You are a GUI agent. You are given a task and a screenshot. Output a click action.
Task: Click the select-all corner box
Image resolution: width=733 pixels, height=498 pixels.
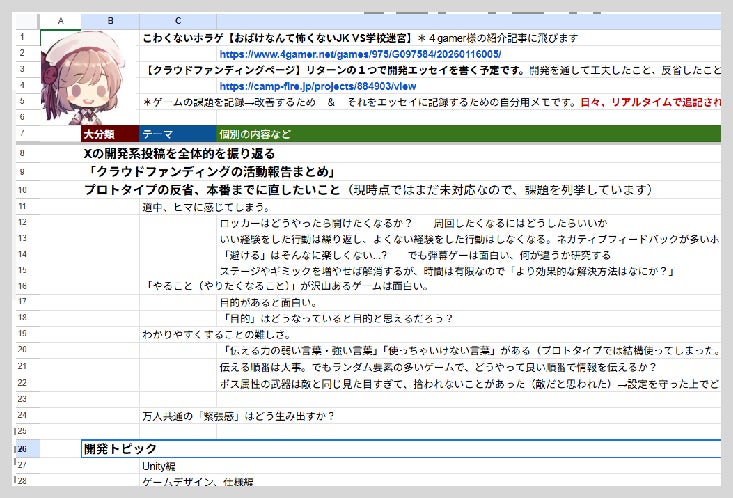[21, 21]
